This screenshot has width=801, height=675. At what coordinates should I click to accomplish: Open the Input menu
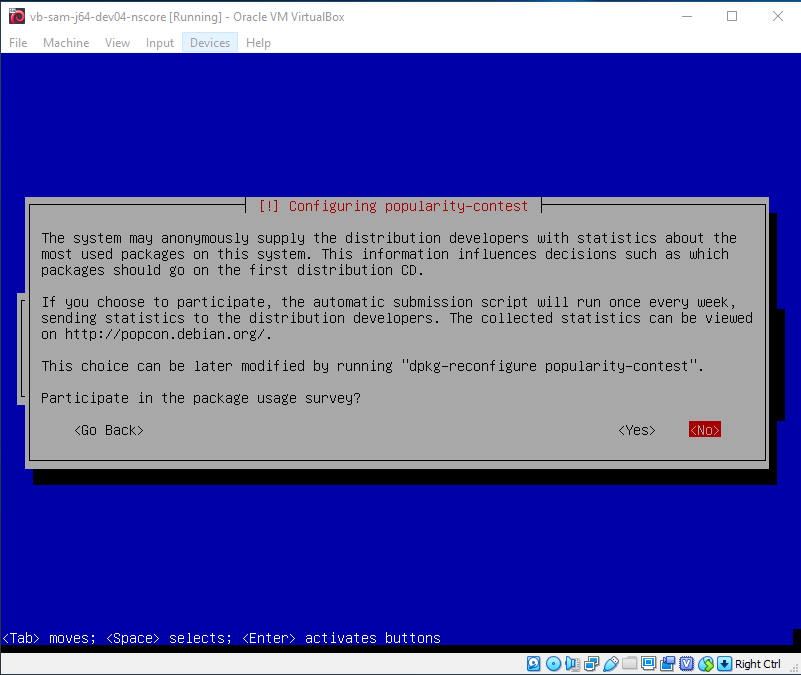159,42
